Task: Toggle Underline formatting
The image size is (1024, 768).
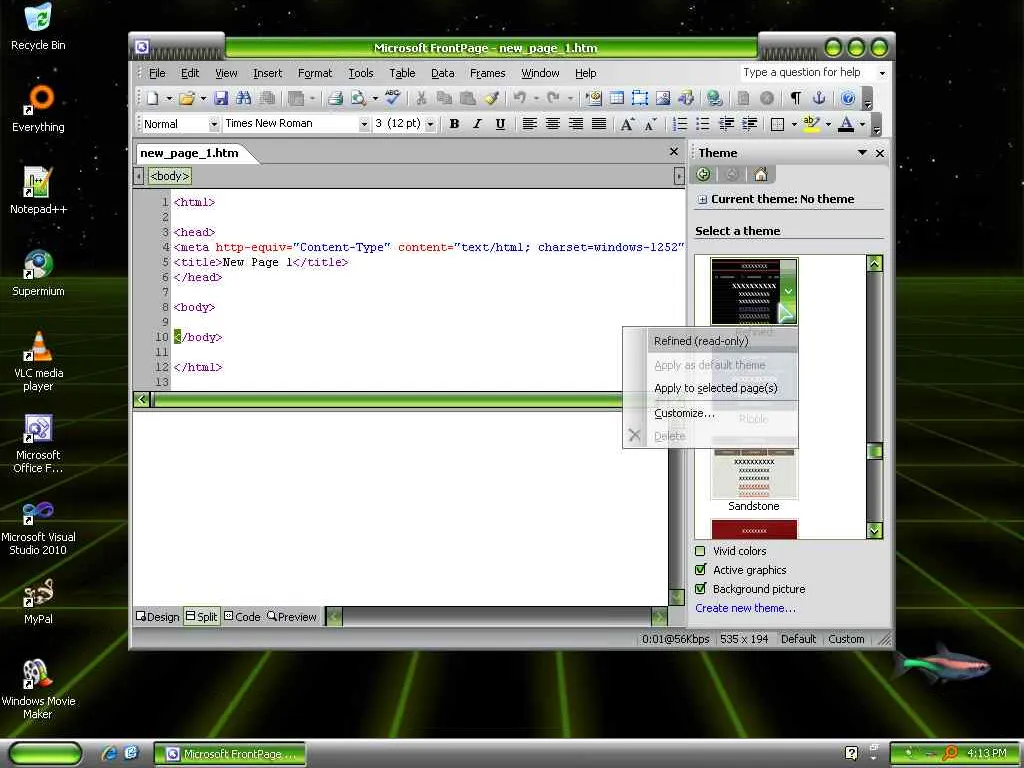Action: (500, 123)
